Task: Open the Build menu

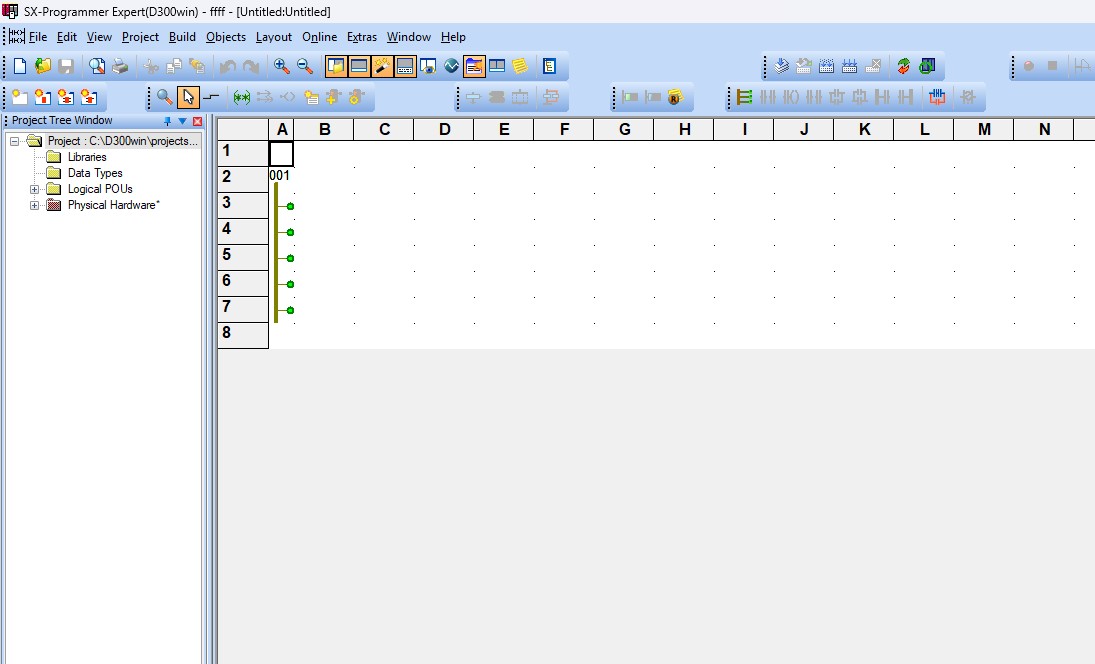Action: pyautogui.click(x=182, y=37)
